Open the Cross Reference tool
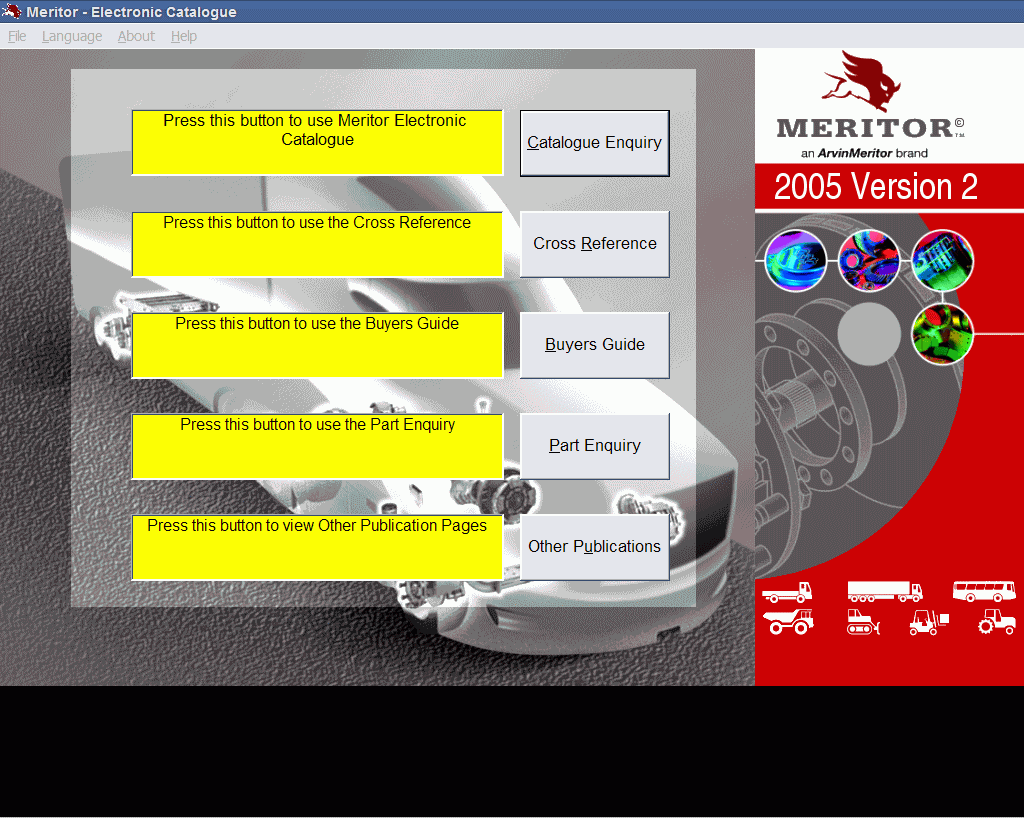The image size is (1024, 818). tap(594, 243)
